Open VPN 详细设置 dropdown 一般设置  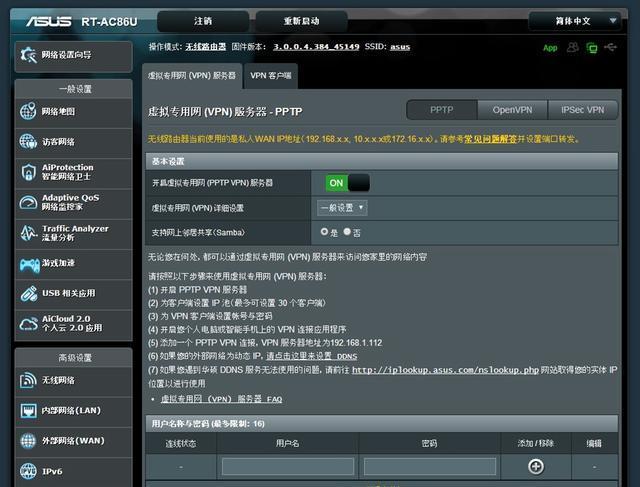pos(342,208)
